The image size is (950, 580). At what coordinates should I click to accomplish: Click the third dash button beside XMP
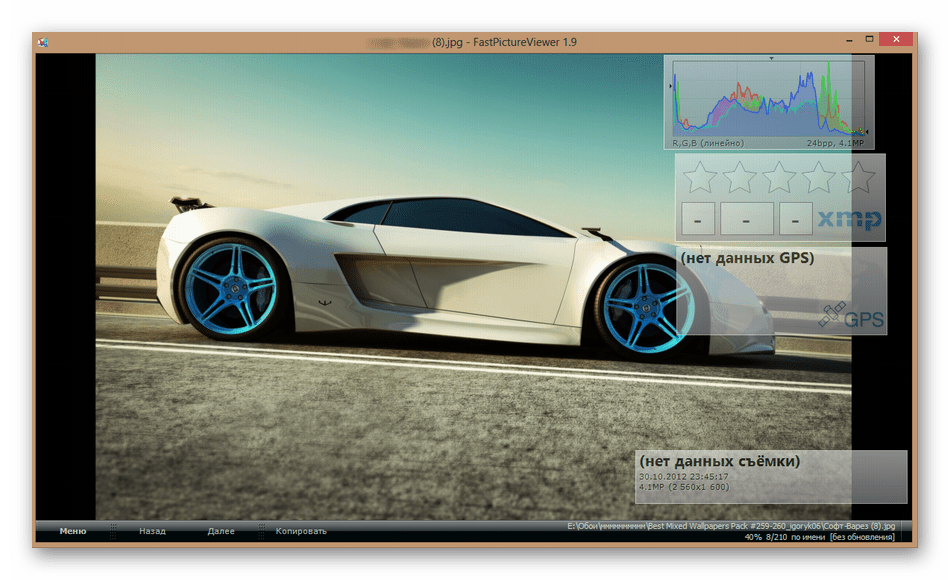click(796, 219)
